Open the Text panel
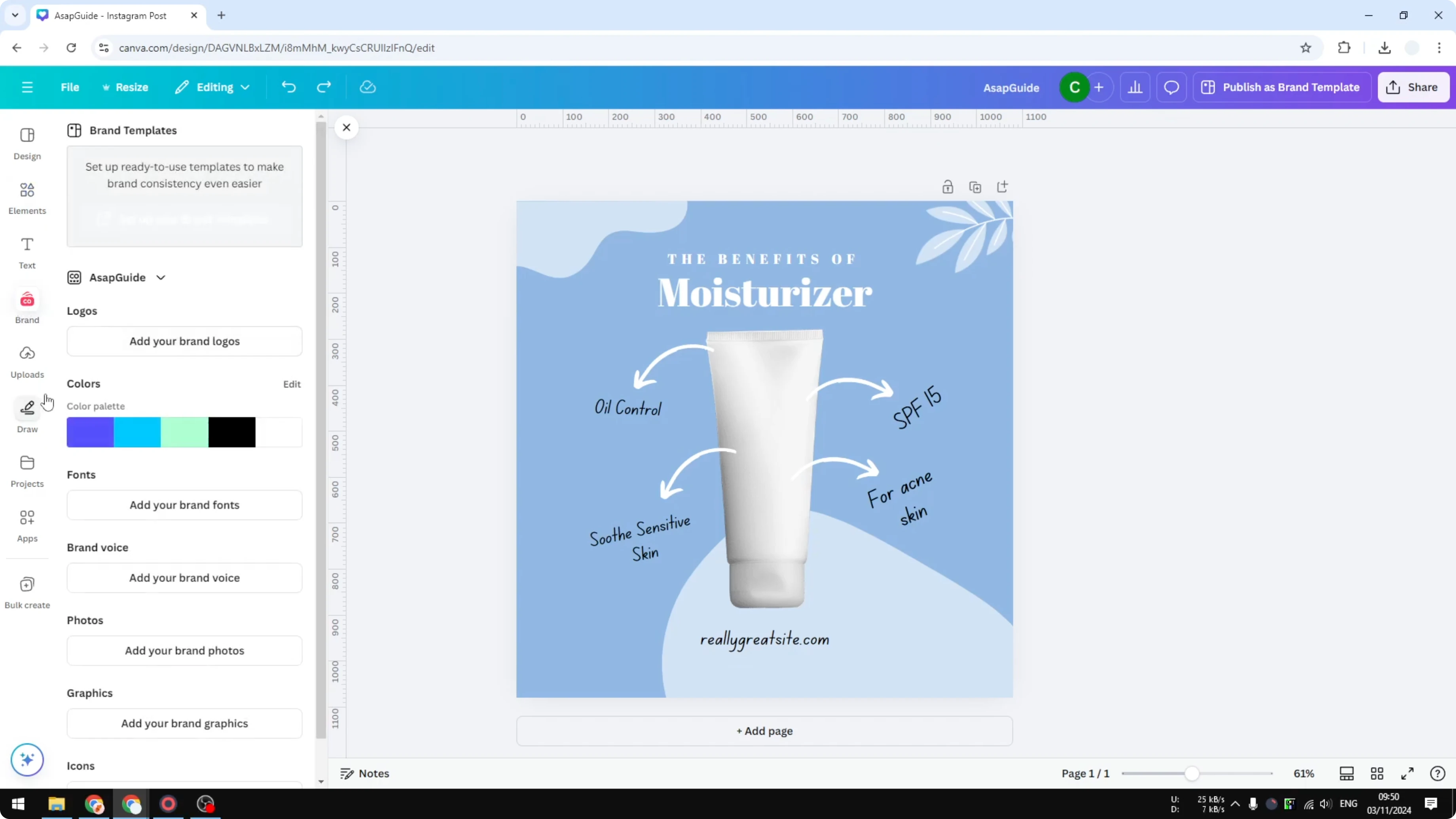Image resolution: width=1456 pixels, height=819 pixels. [27, 252]
